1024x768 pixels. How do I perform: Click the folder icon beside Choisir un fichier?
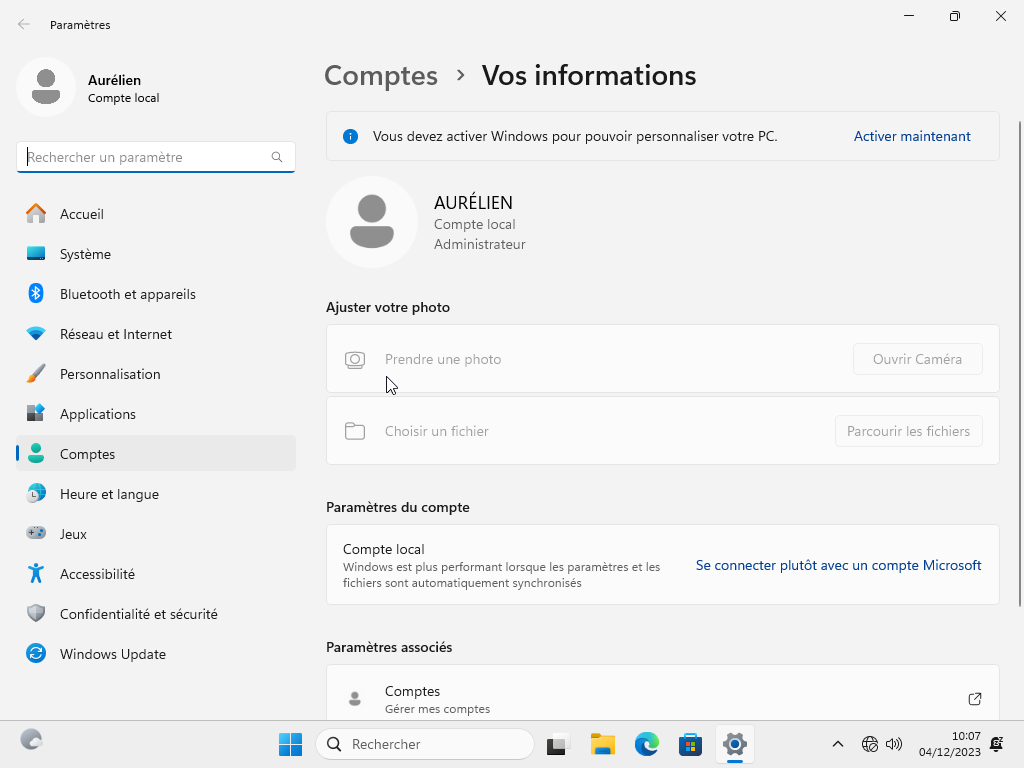355,431
